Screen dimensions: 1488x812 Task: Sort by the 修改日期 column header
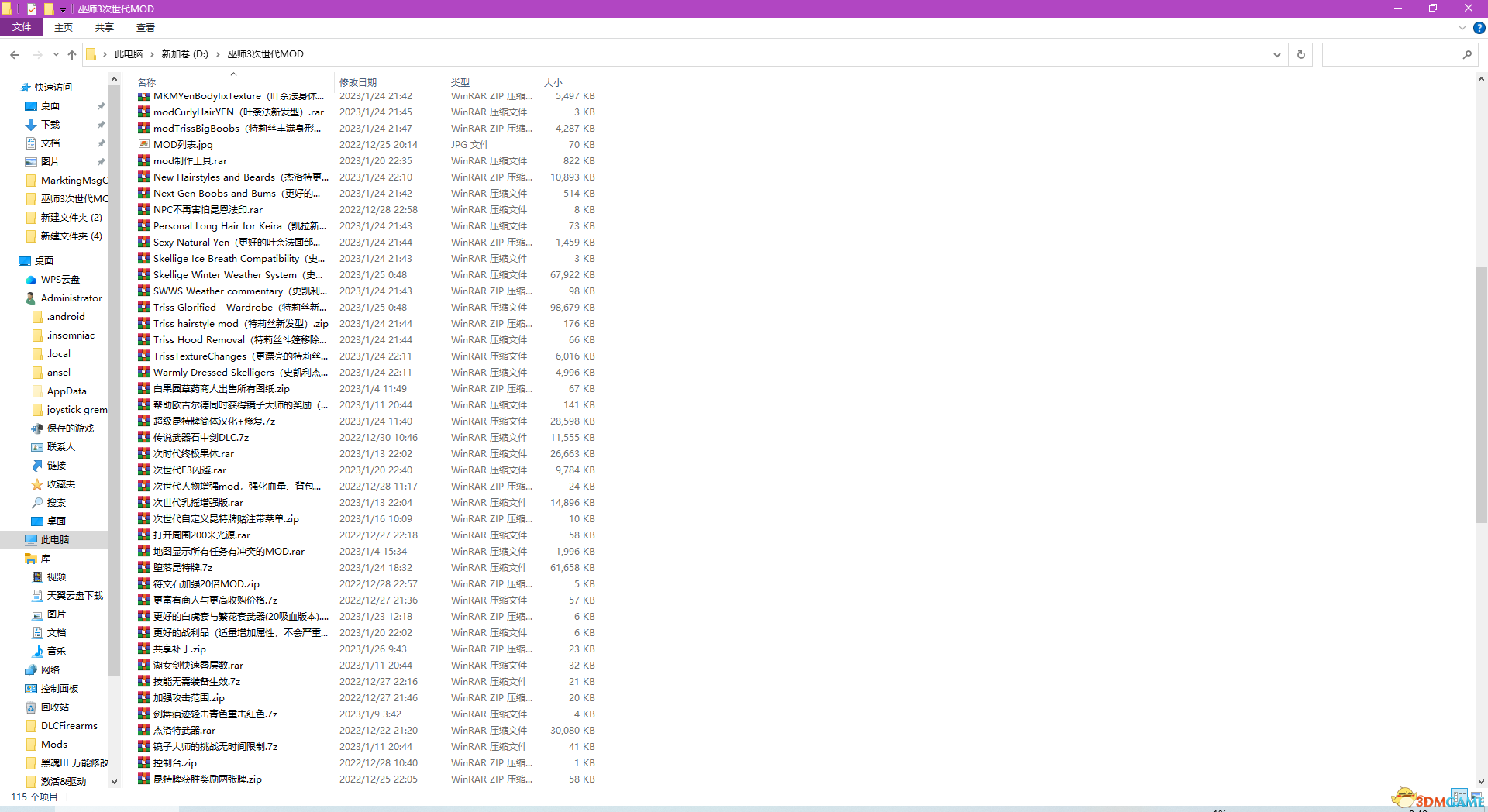[358, 82]
